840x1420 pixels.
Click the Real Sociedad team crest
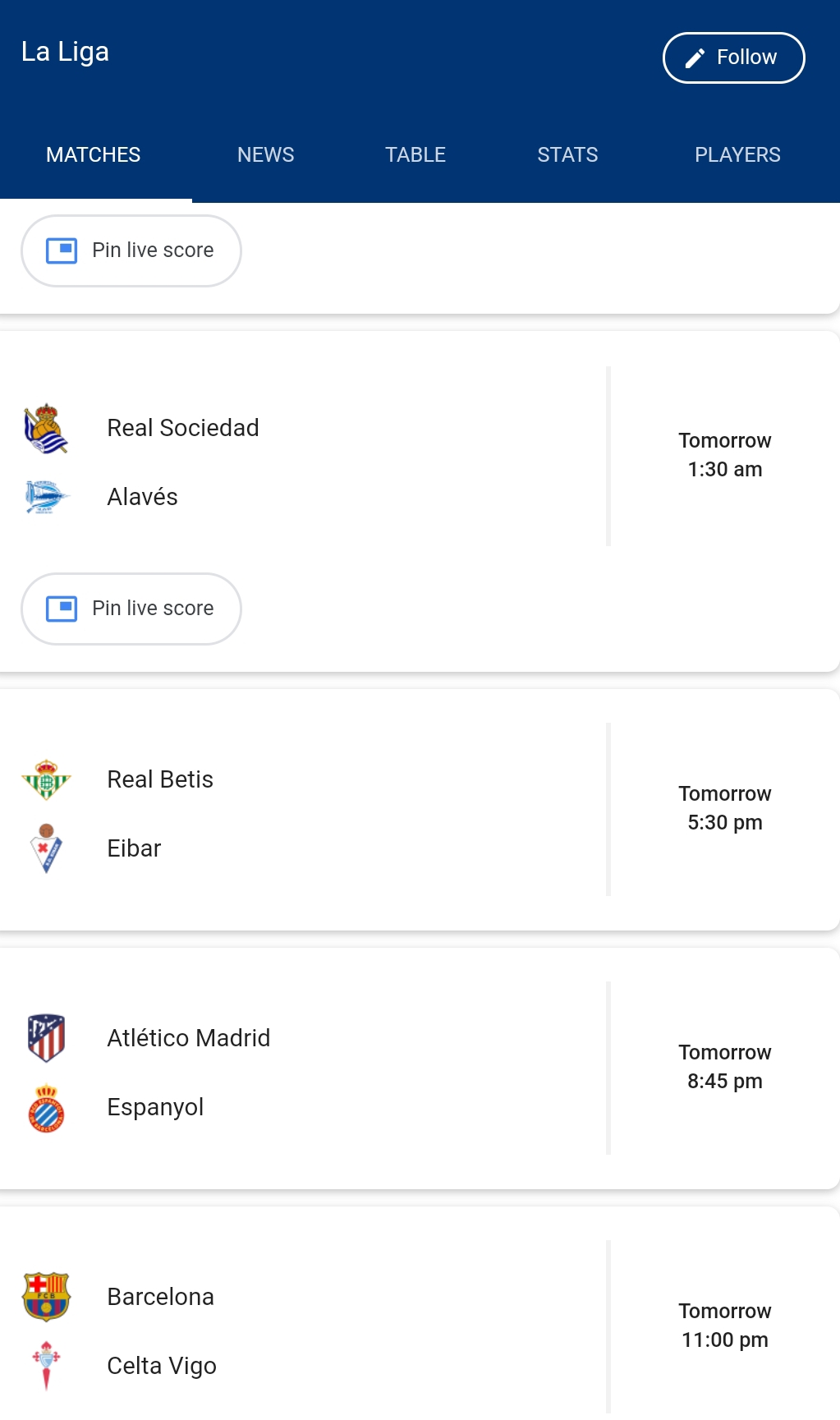tap(46, 428)
